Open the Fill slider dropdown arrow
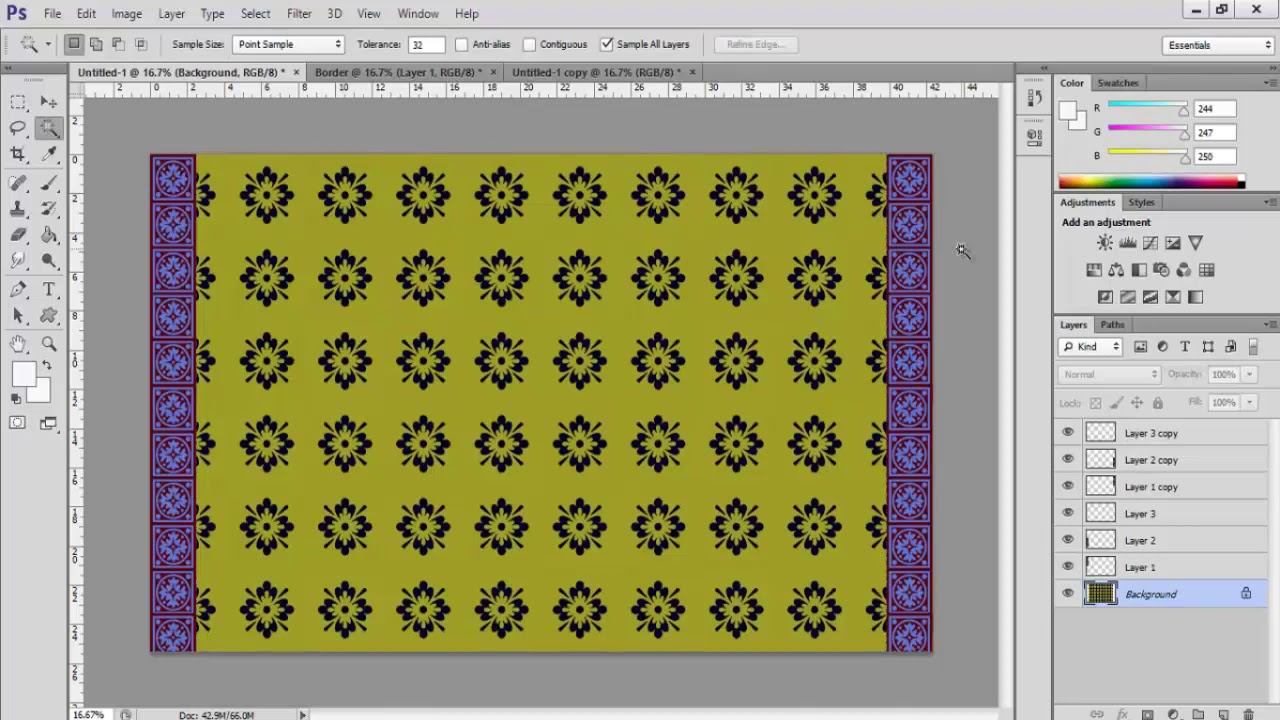Viewport: 1280px width, 720px height. (1249, 402)
